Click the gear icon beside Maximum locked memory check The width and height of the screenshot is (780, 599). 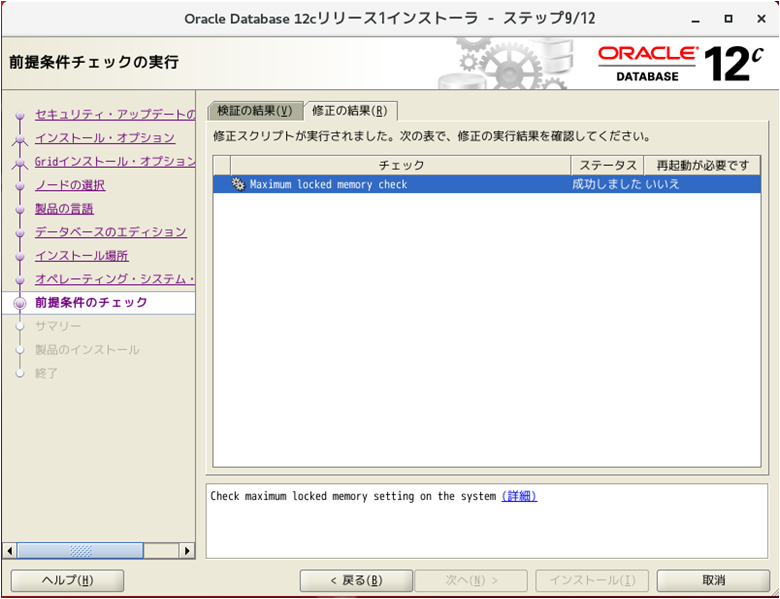pyautogui.click(x=238, y=185)
